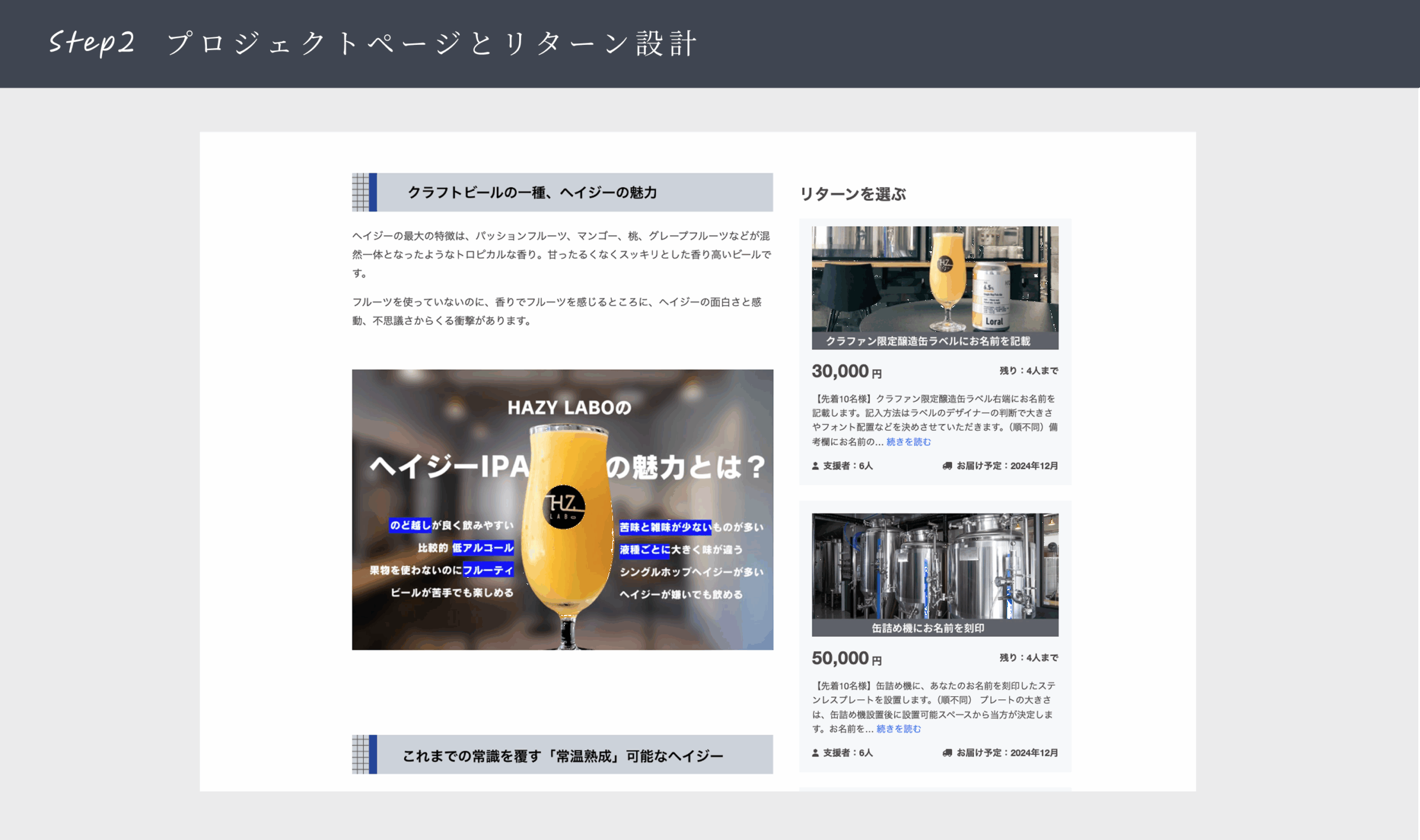Viewport: 1420px width, 840px height.
Task: Click the クラファン限定醸造缶ラベルにお名前を記載 caption
Action: click(x=928, y=342)
